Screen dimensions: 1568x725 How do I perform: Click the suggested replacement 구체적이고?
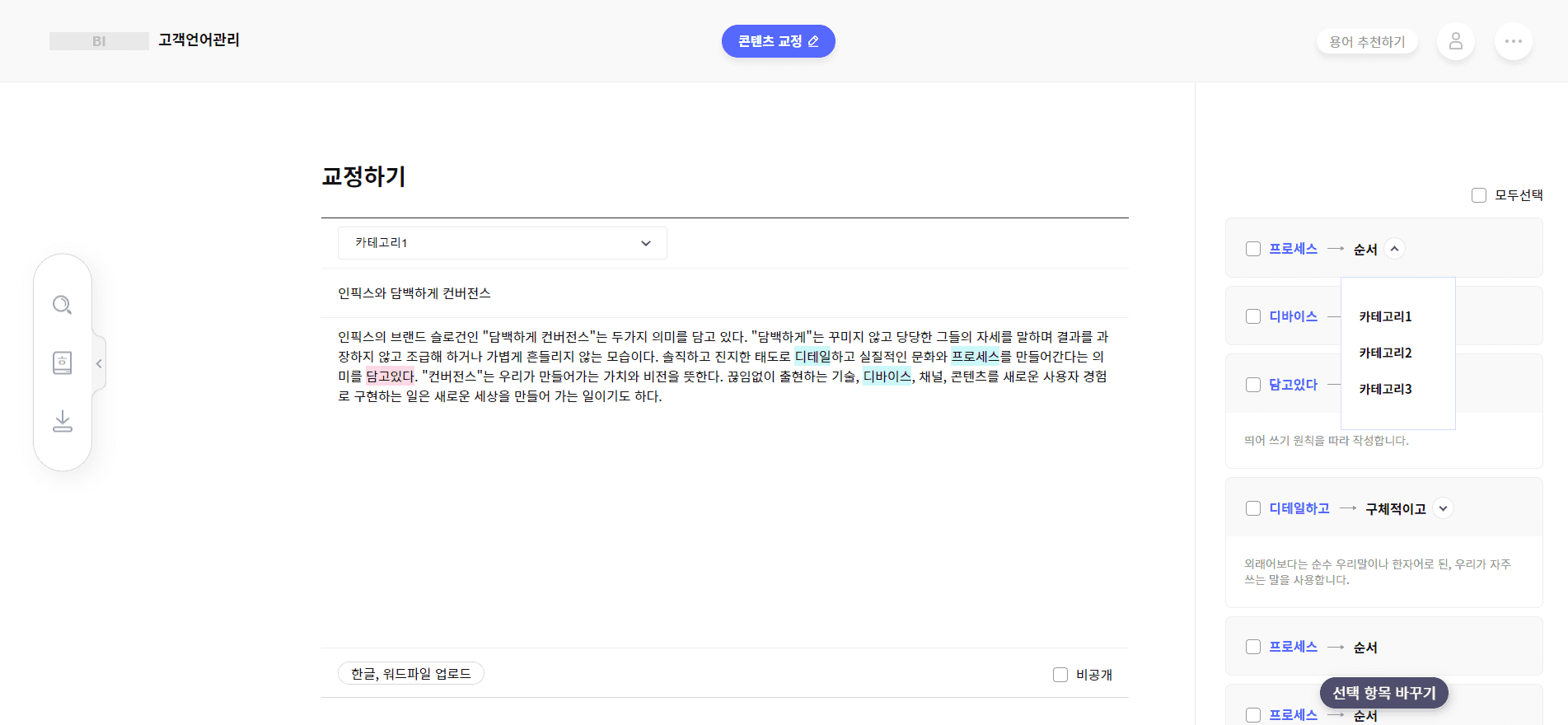coord(1396,509)
